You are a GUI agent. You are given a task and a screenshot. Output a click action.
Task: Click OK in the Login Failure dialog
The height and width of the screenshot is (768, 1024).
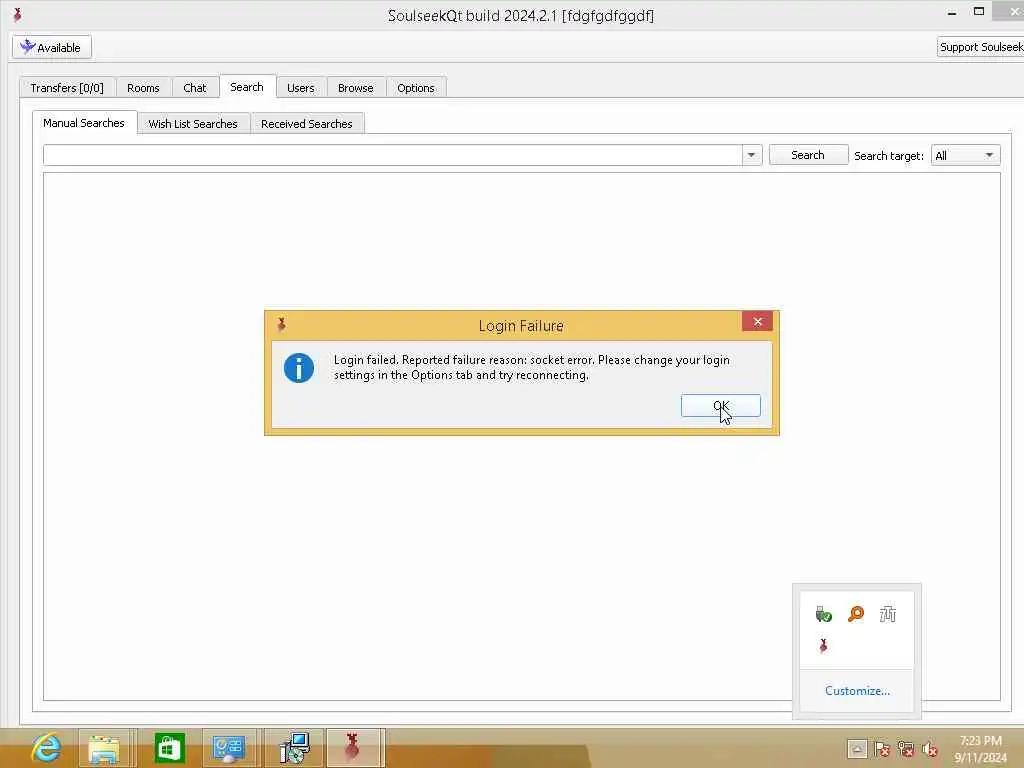[720, 406]
